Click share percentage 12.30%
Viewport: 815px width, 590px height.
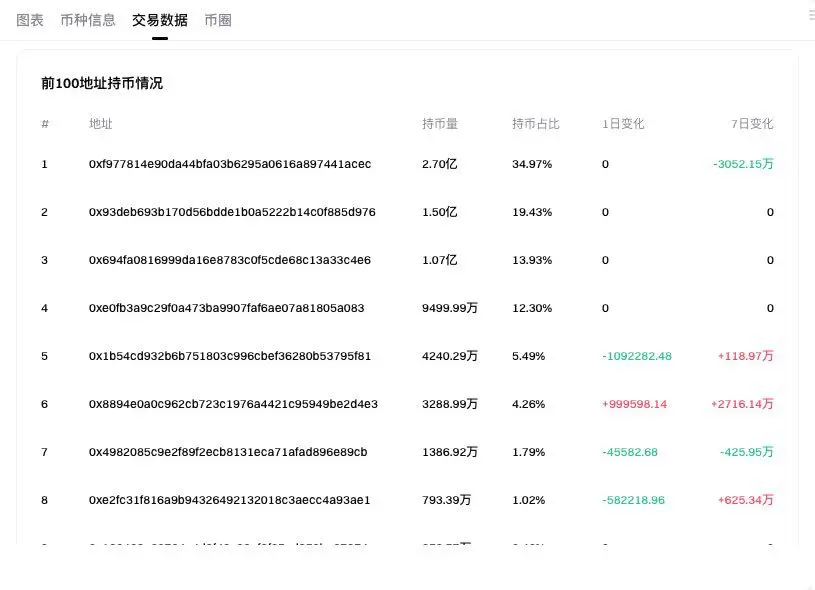(532, 308)
